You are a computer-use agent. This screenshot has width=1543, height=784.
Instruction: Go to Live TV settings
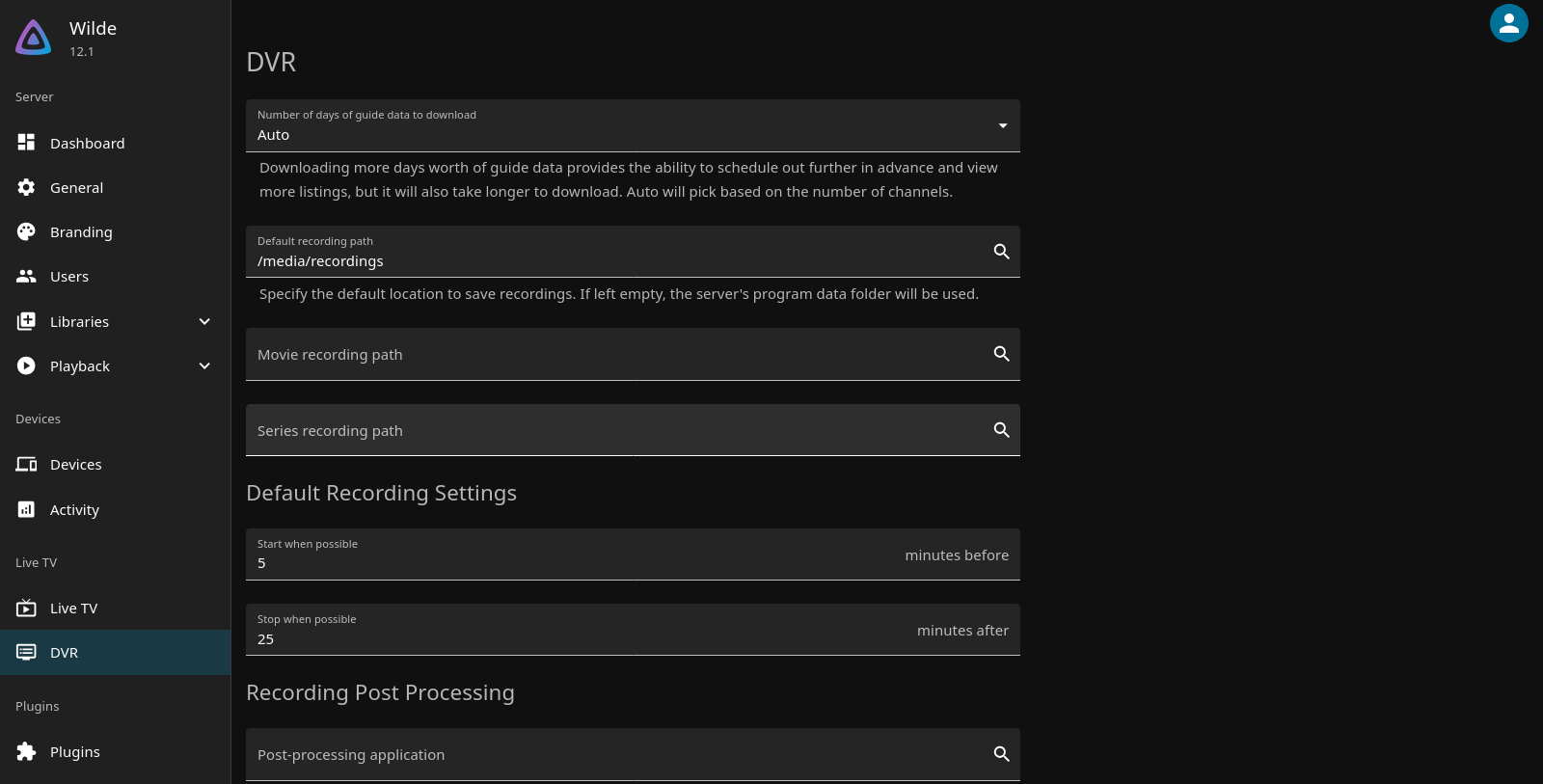tap(116, 608)
